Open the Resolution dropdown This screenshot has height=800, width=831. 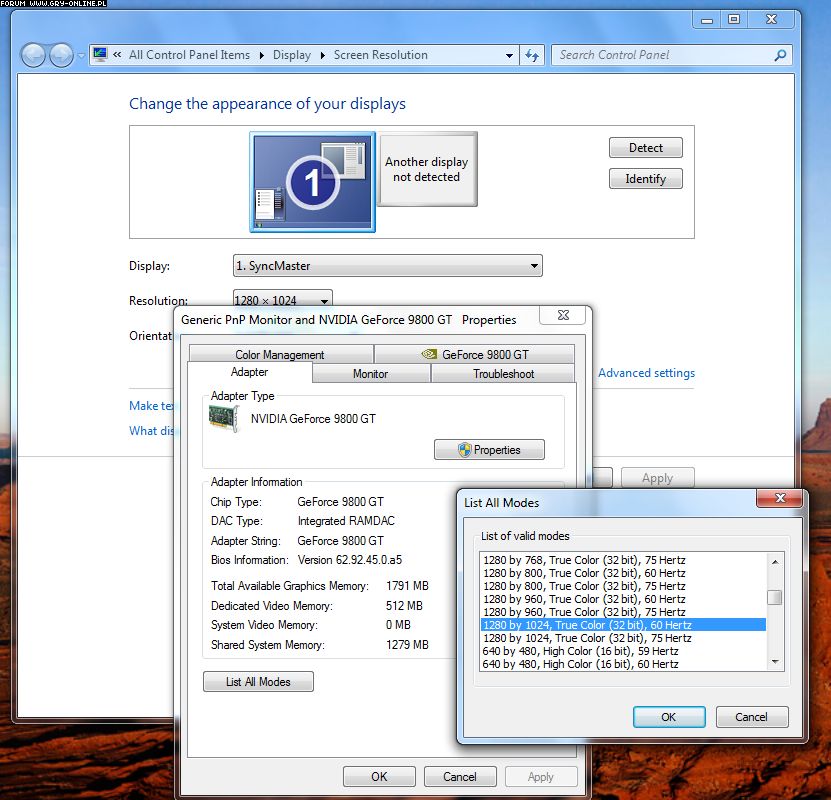coord(282,300)
